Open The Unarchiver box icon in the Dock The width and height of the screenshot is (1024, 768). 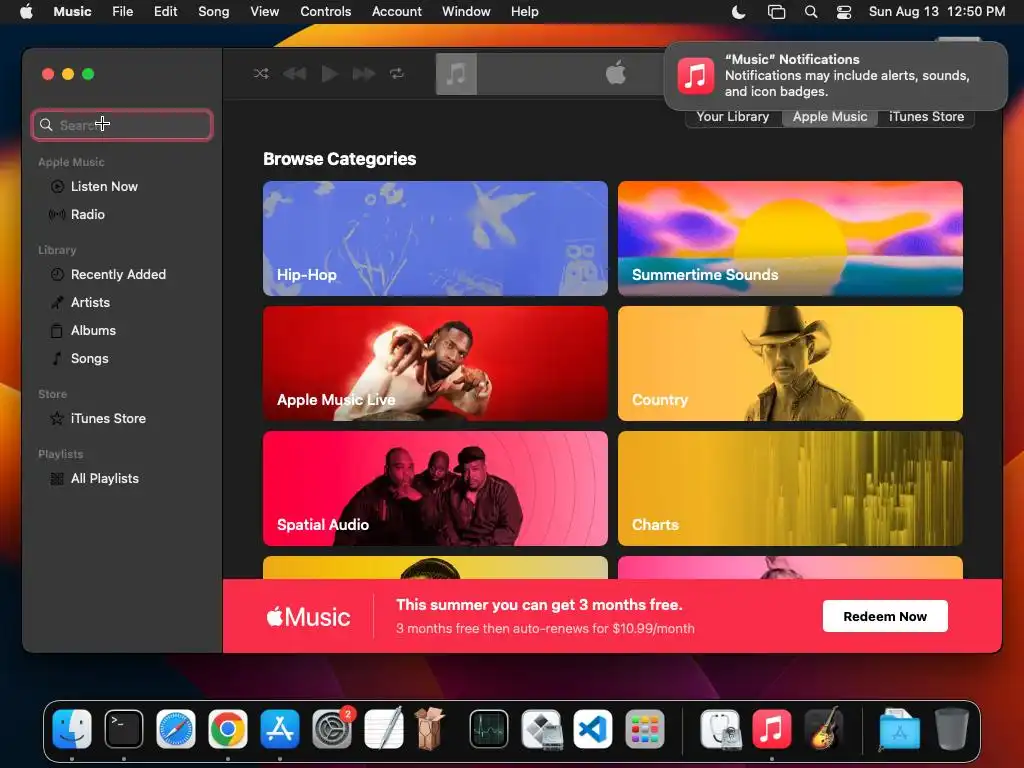pos(430,729)
